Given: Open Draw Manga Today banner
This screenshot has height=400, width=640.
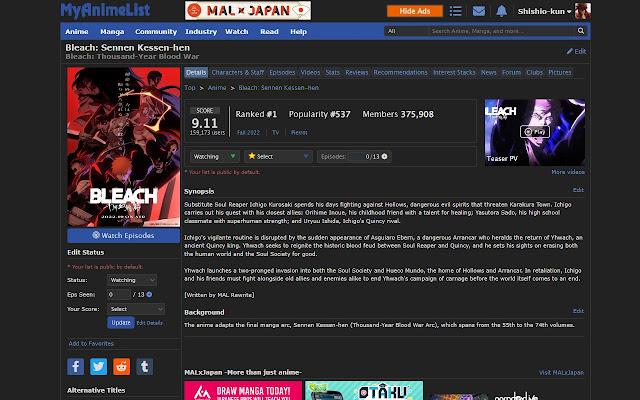Looking at the screenshot, I should click(243, 391).
